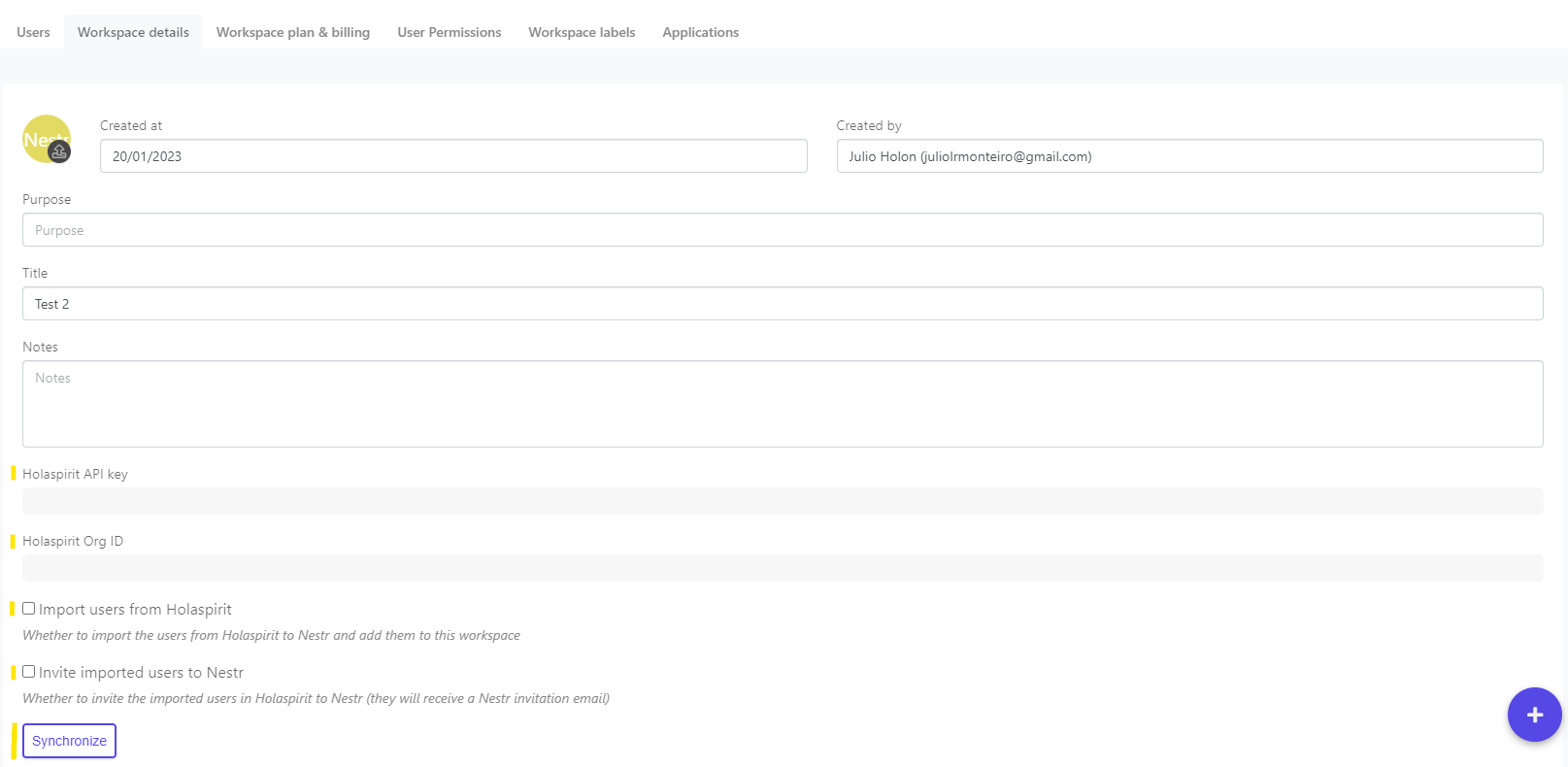Click inside the Notes text area

click(783, 404)
